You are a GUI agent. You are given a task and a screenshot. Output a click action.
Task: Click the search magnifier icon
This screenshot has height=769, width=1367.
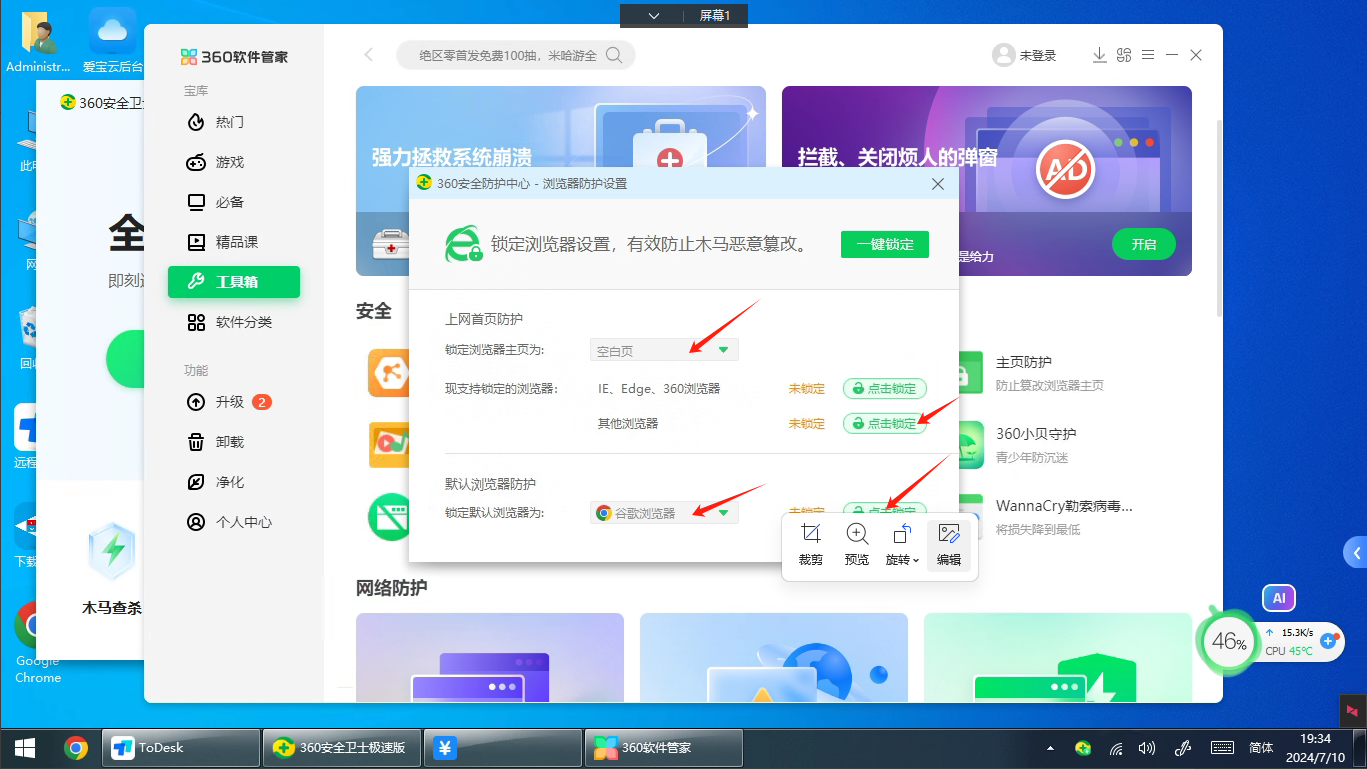pos(615,55)
